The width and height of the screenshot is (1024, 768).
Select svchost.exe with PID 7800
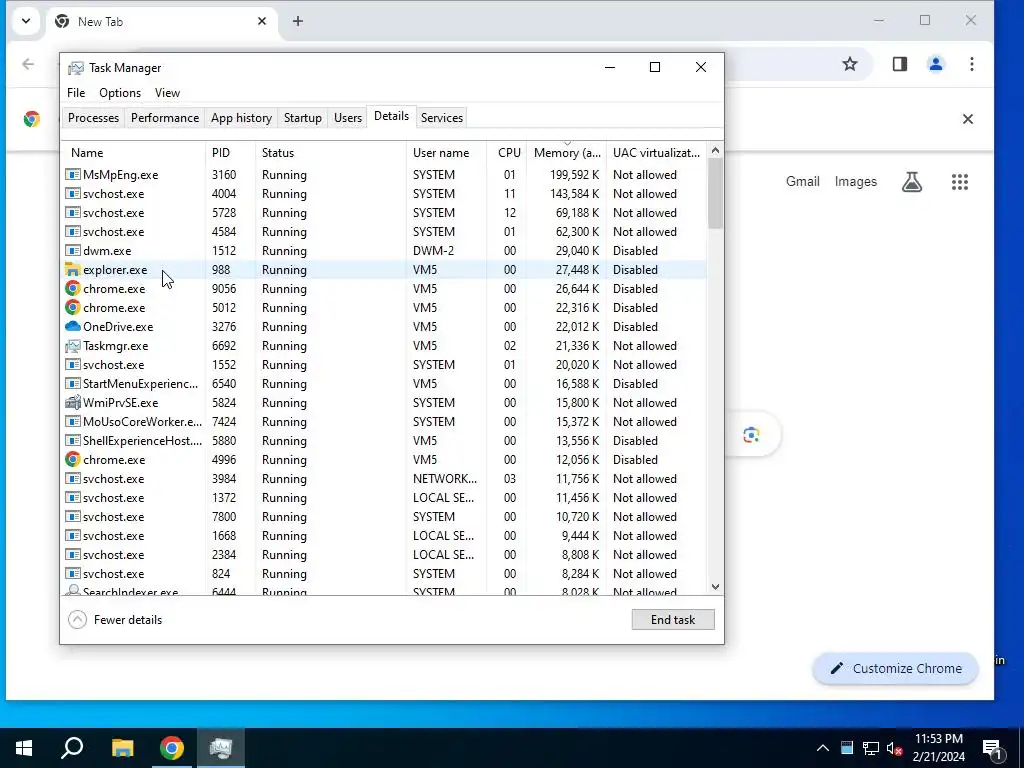tap(385, 517)
